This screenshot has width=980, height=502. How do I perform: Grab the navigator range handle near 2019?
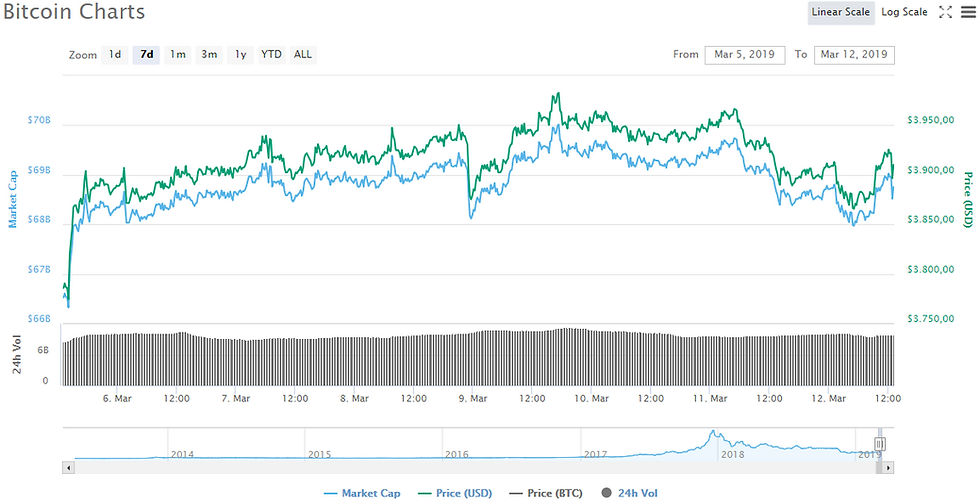tap(879, 444)
